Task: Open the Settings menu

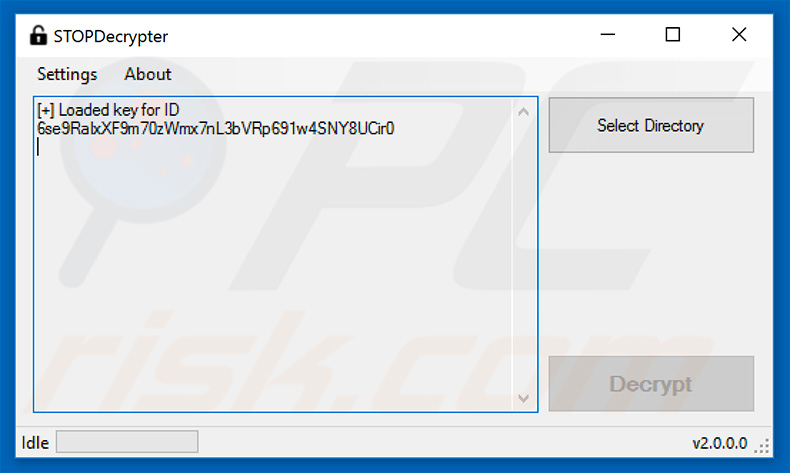Action: 67,75
